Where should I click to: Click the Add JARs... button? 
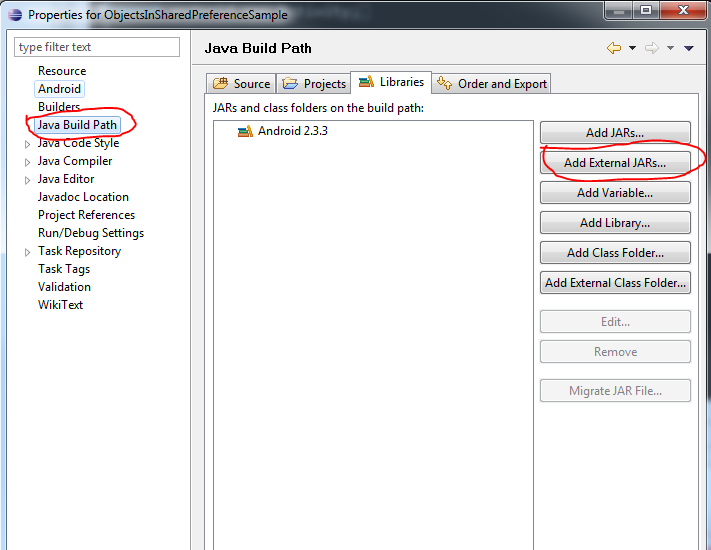[x=615, y=132]
